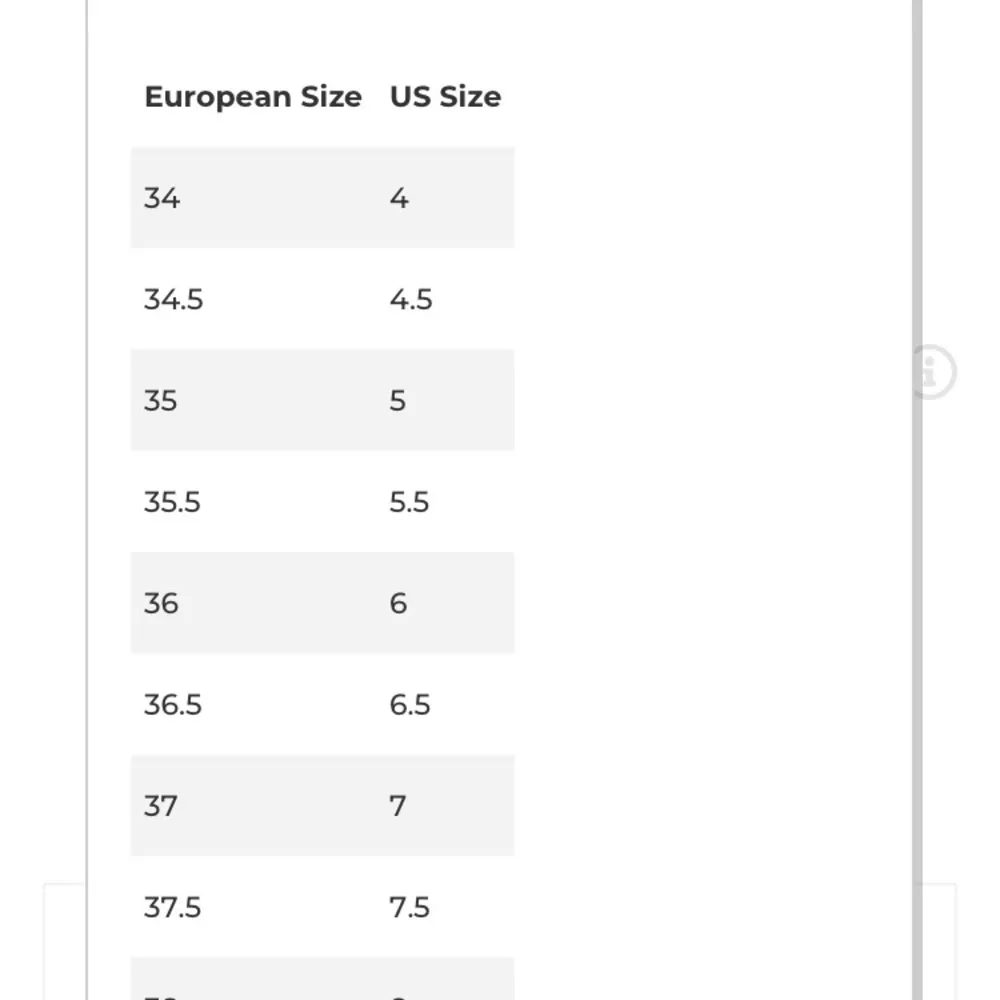Click the US Size column header

(445, 97)
